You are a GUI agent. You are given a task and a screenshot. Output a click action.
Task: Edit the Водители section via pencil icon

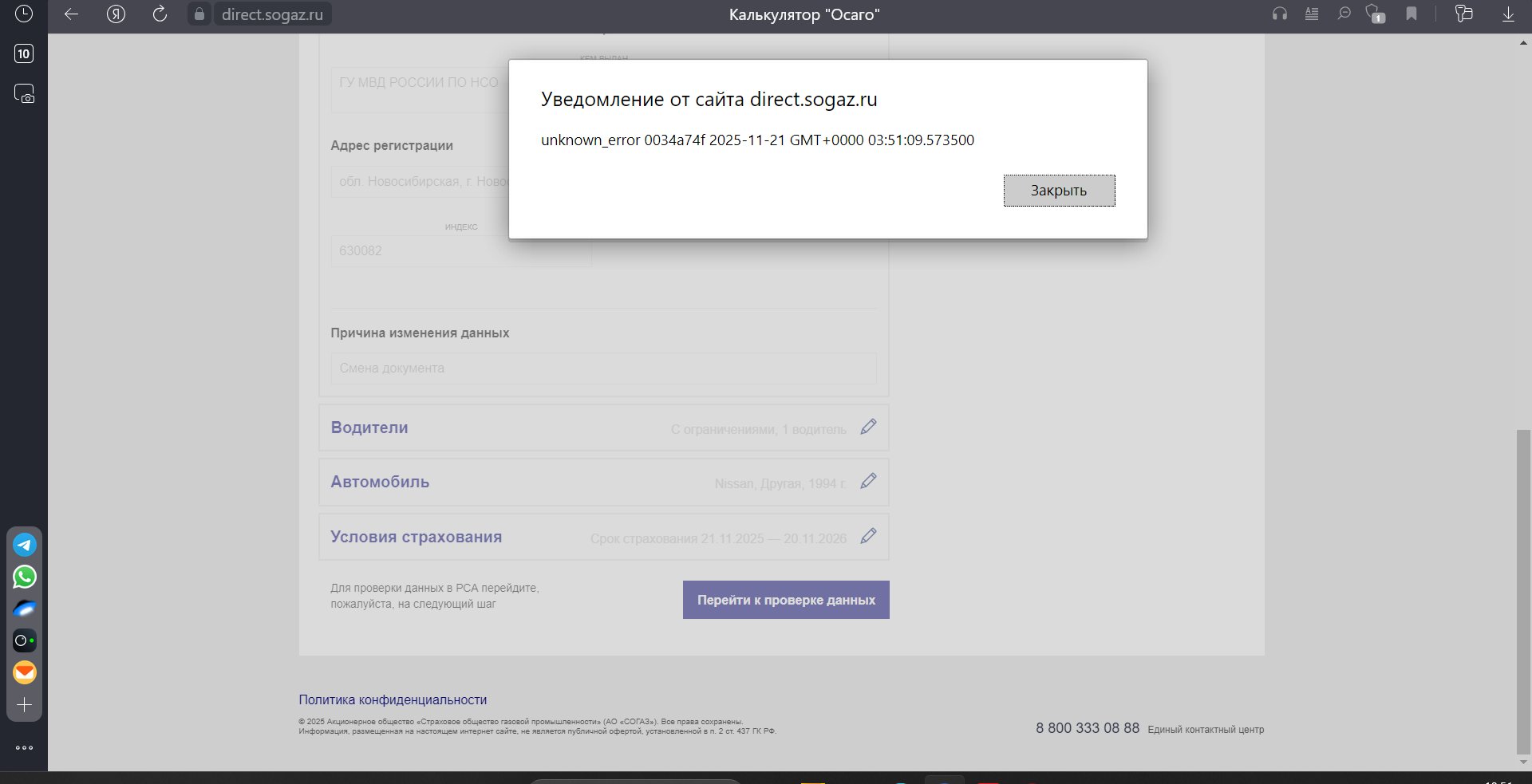coord(868,427)
